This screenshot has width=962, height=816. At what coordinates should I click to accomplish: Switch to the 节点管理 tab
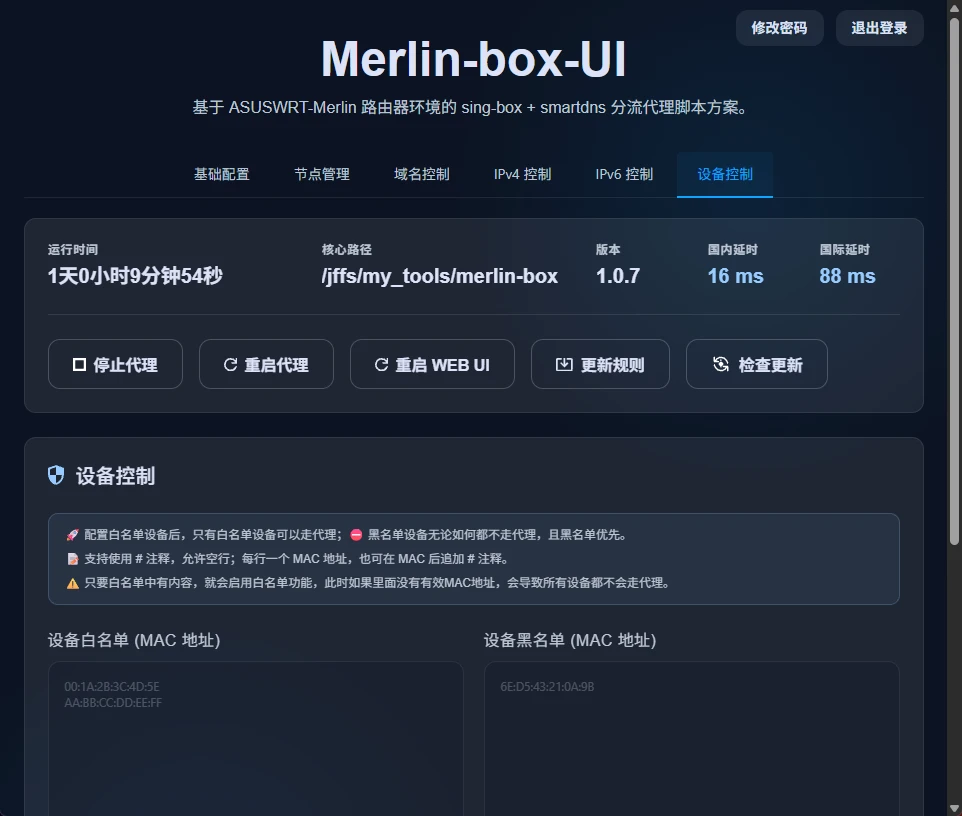pyautogui.click(x=321, y=174)
